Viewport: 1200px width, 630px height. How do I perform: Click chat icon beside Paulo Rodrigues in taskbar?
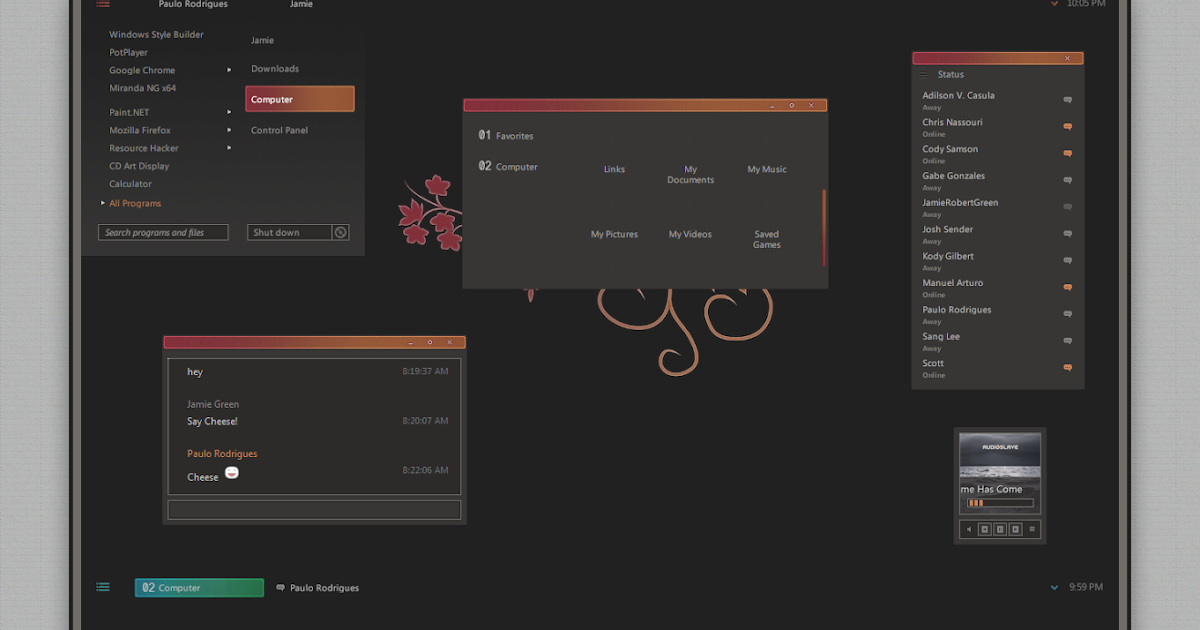coord(280,588)
